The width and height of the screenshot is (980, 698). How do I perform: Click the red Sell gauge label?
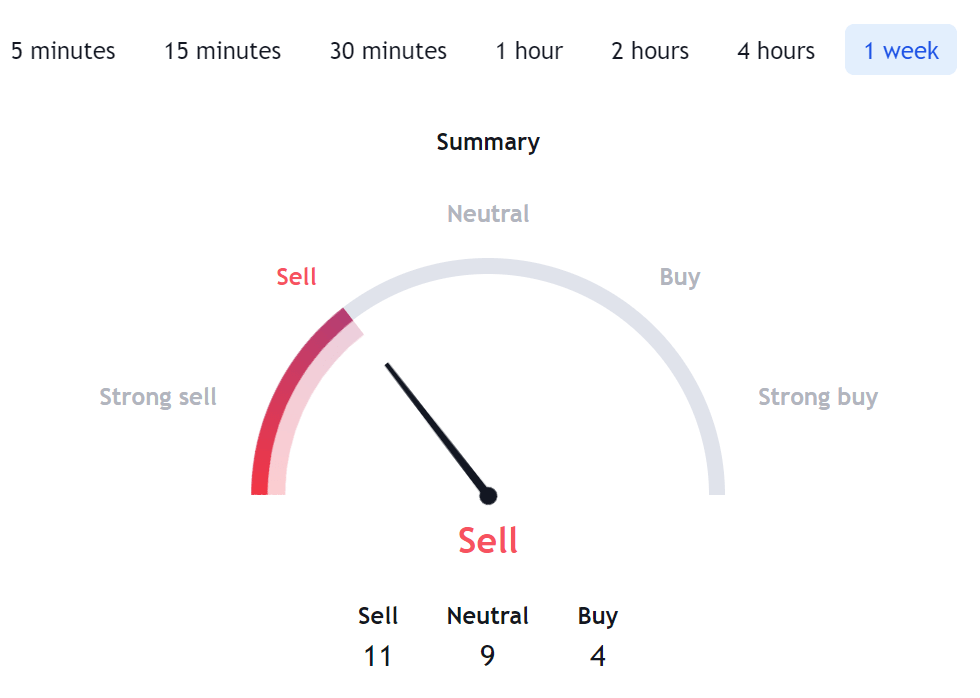tap(296, 277)
